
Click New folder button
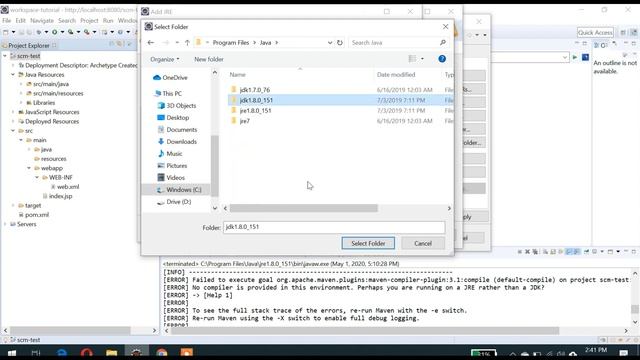click(209, 59)
